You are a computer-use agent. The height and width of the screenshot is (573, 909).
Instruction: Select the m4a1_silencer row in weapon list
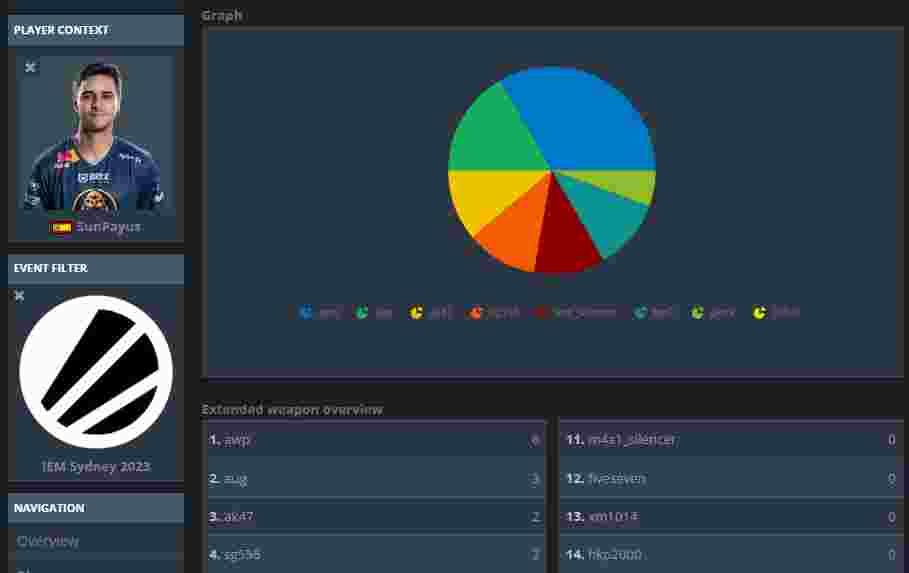pos(729,439)
